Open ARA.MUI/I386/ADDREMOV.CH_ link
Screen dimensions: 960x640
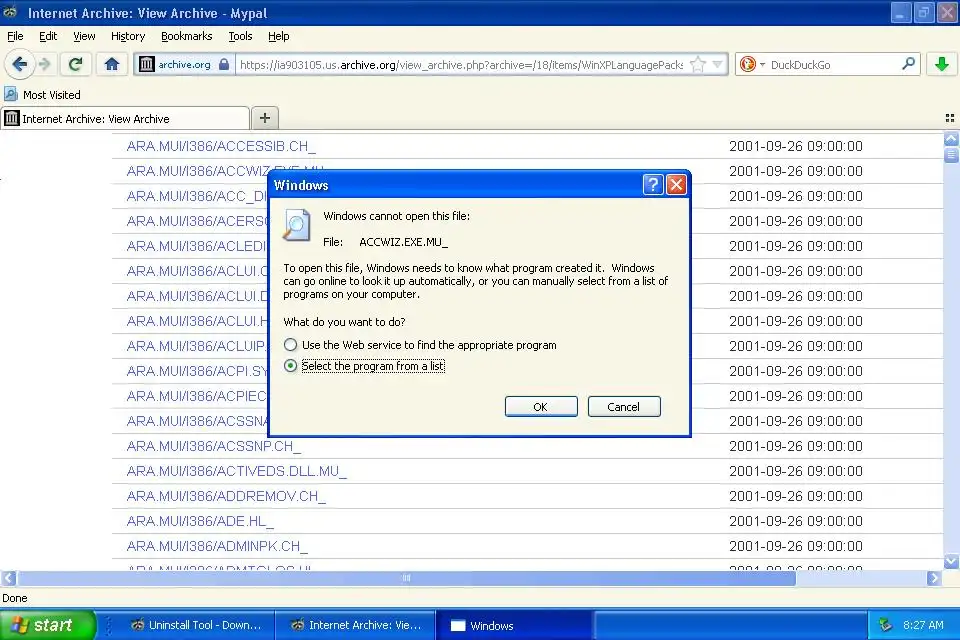226,496
